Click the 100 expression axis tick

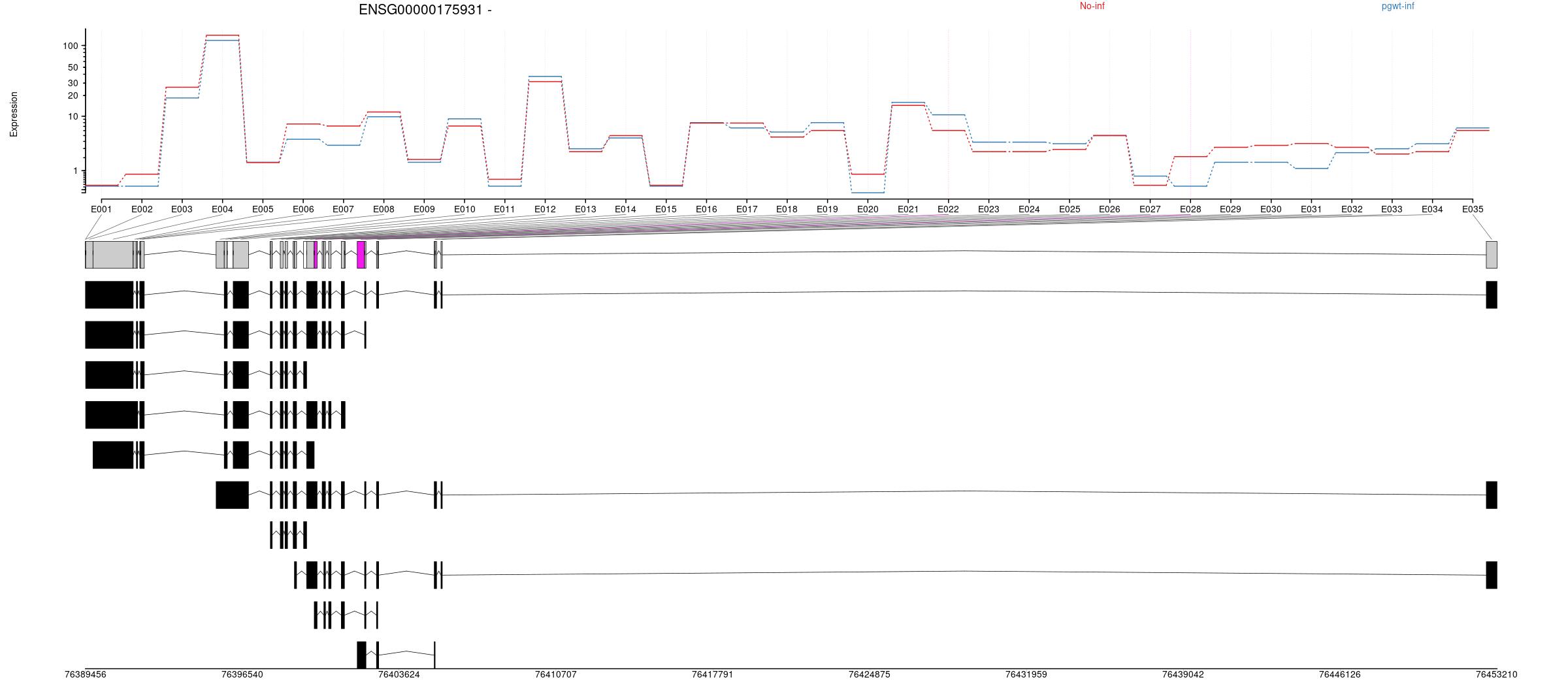(71, 46)
